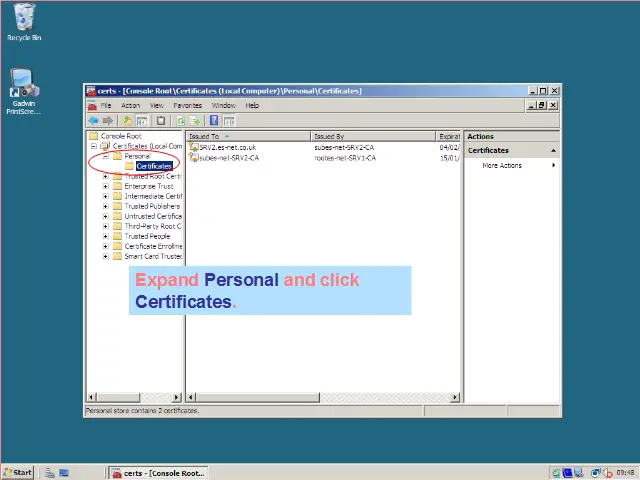This screenshot has height=480, width=640.
Task: Expand the Trusted People folder
Action: point(106,236)
